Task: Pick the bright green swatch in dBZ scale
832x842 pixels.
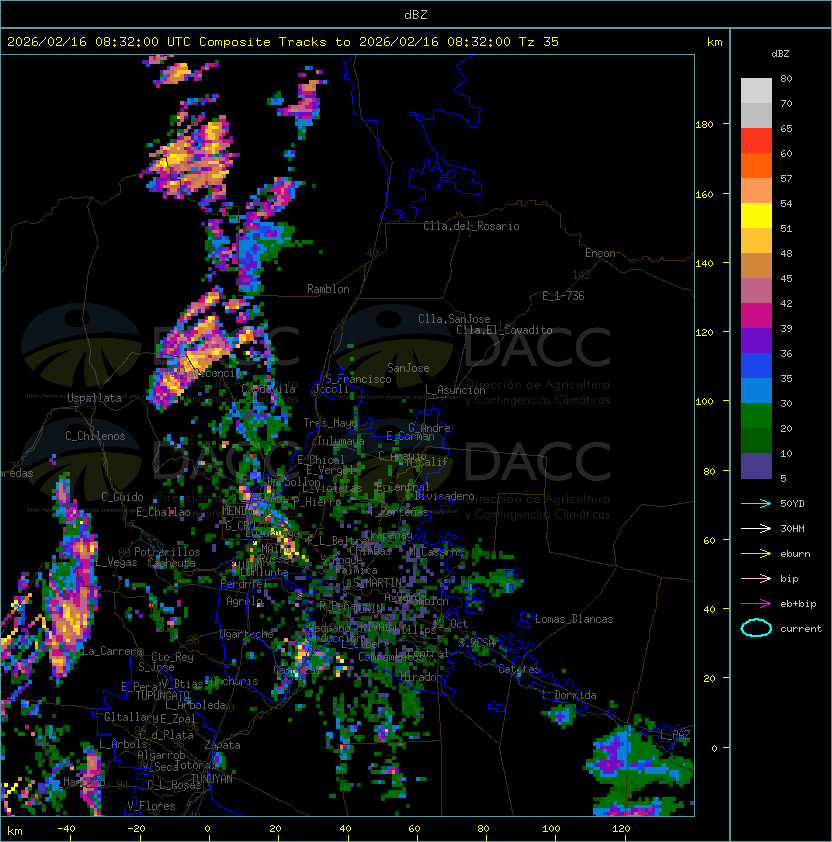Action: (756, 416)
